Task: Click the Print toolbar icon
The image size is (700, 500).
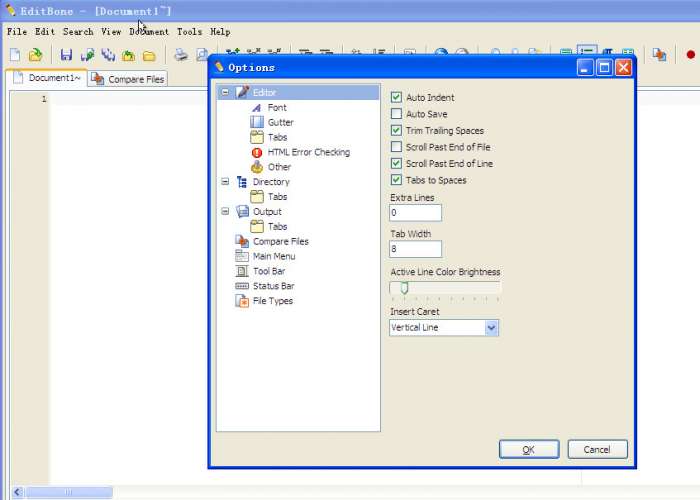Action: tap(181, 55)
